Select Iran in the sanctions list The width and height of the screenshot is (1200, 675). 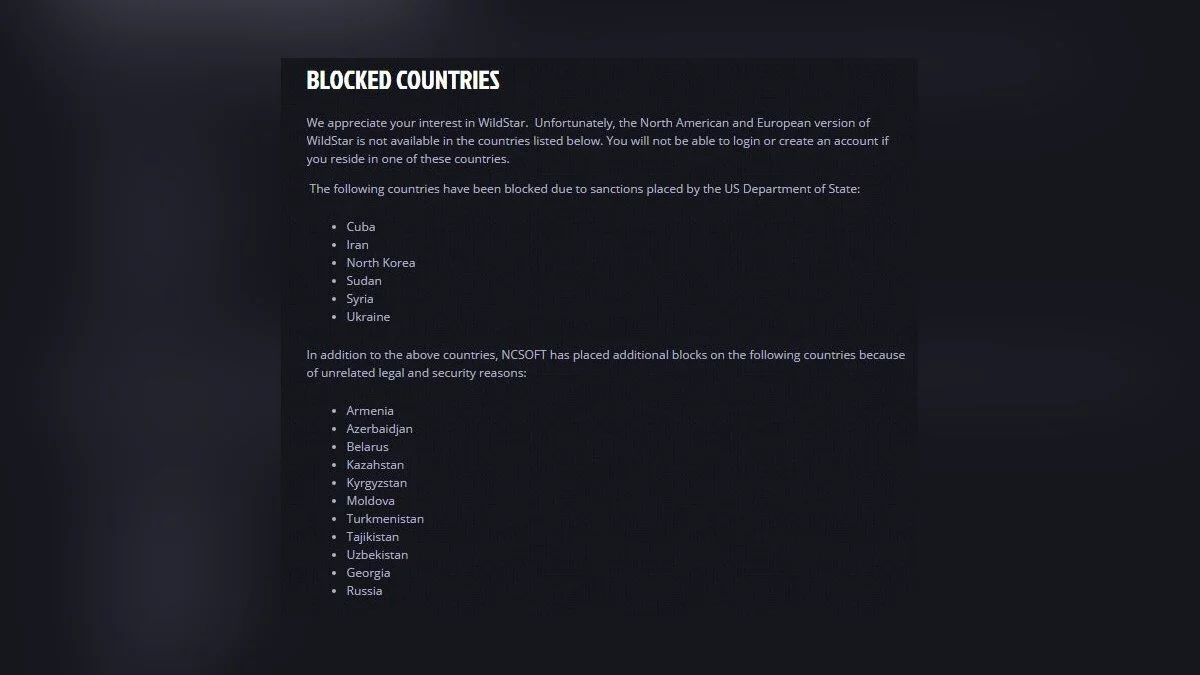coord(357,245)
